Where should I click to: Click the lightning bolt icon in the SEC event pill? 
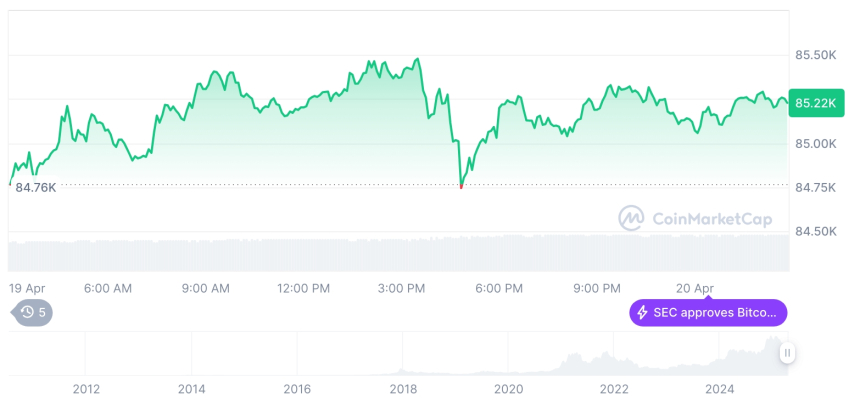coord(642,313)
